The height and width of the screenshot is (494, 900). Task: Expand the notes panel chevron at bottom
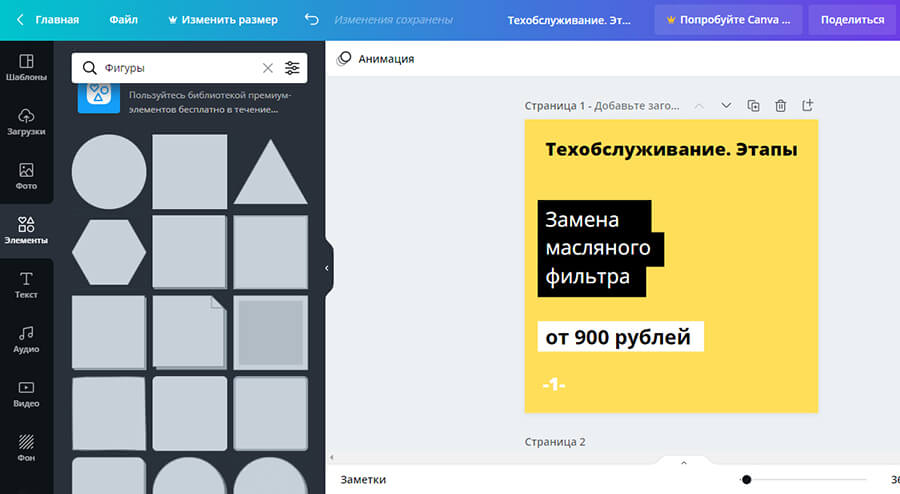[x=684, y=462]
